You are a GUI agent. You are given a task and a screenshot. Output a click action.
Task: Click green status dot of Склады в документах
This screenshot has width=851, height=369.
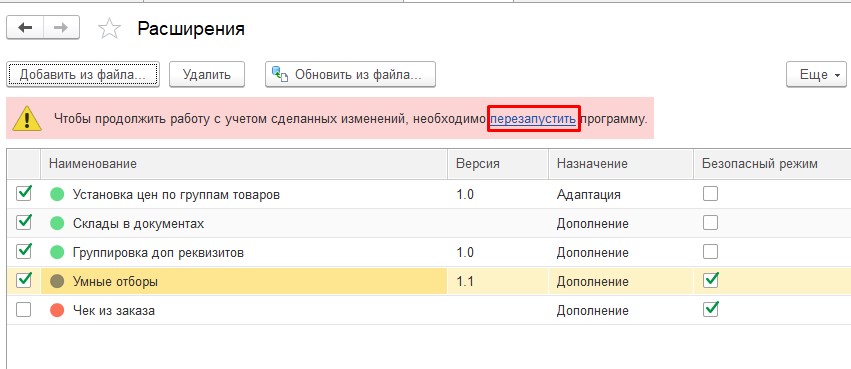click(57, 223)
